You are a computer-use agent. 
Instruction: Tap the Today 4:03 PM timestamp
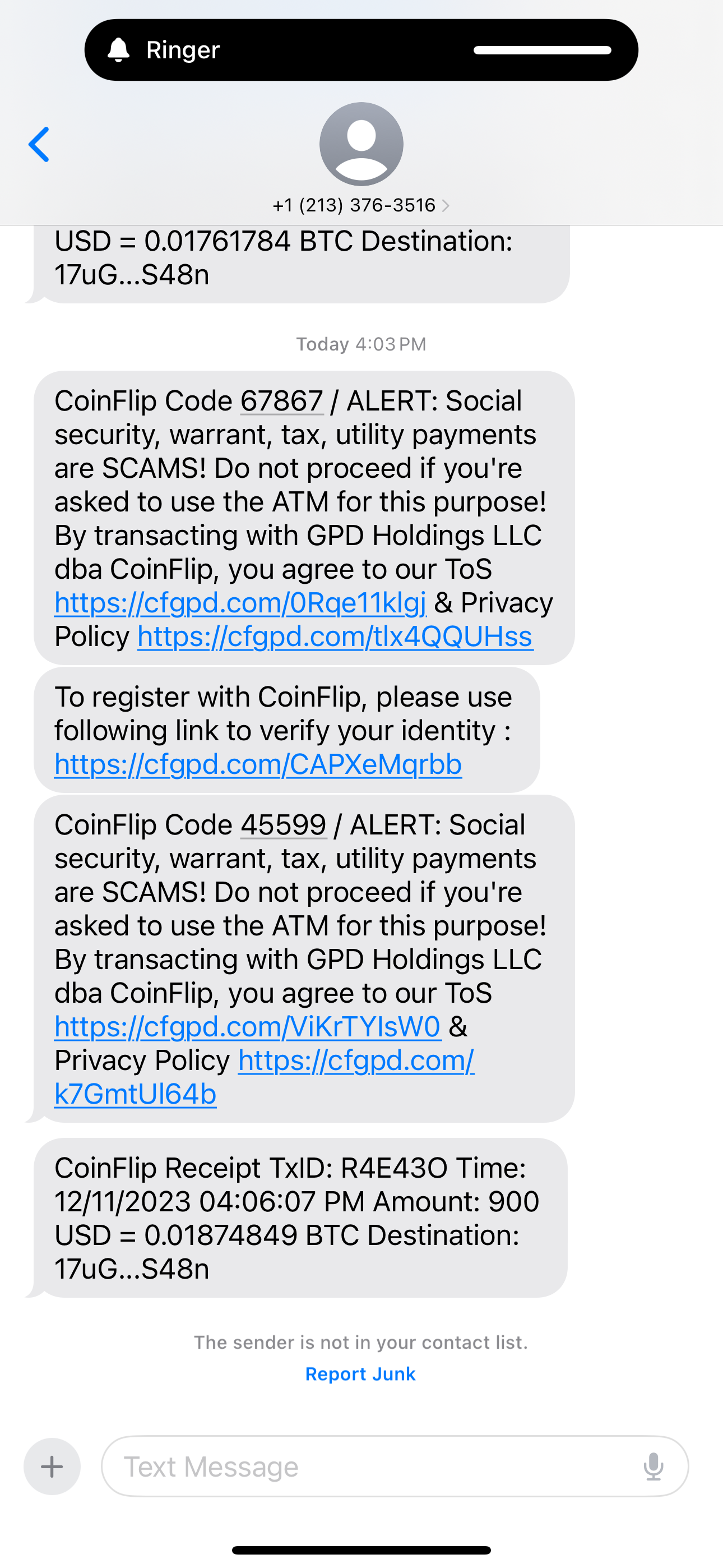pos(361,344)
